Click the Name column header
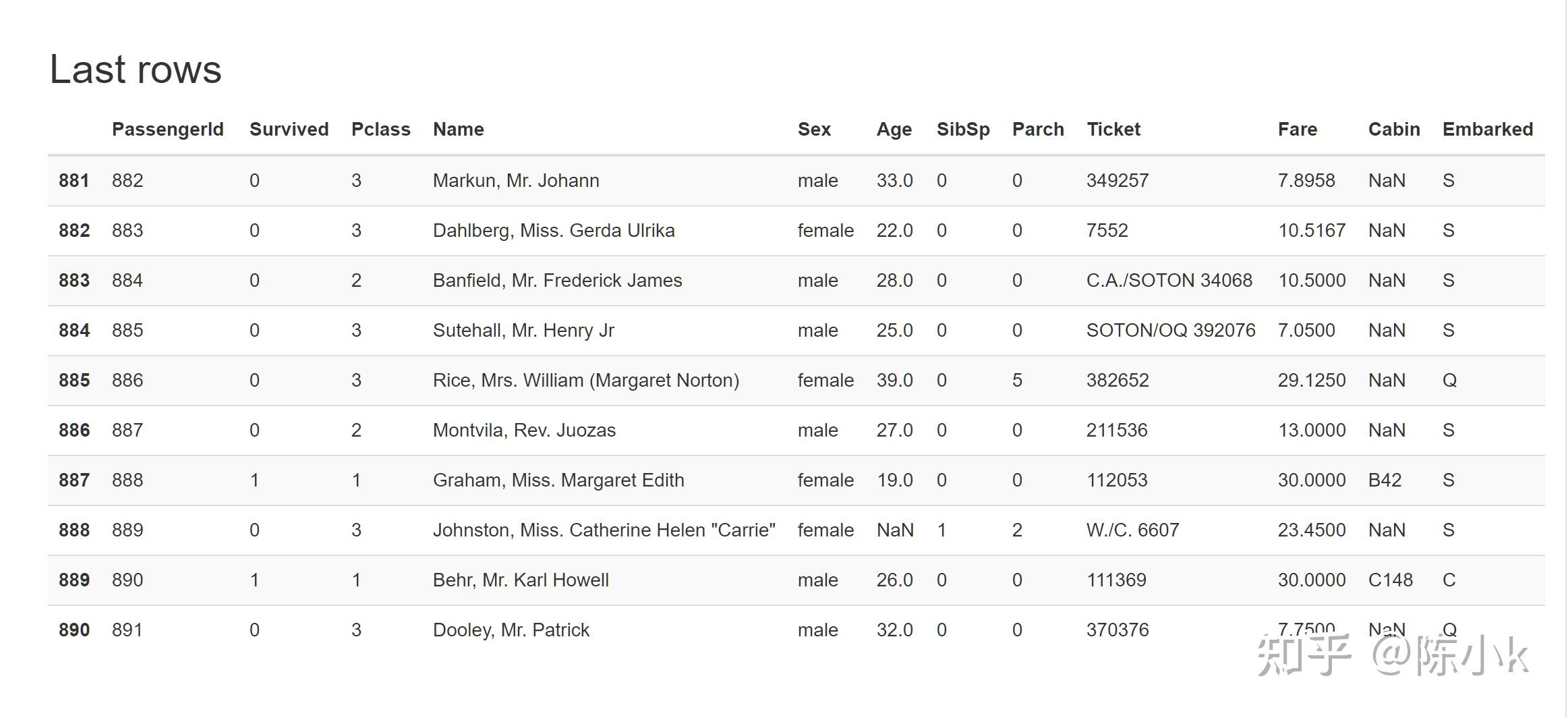This screenshot has height=718, width=1568. point(458,130)
